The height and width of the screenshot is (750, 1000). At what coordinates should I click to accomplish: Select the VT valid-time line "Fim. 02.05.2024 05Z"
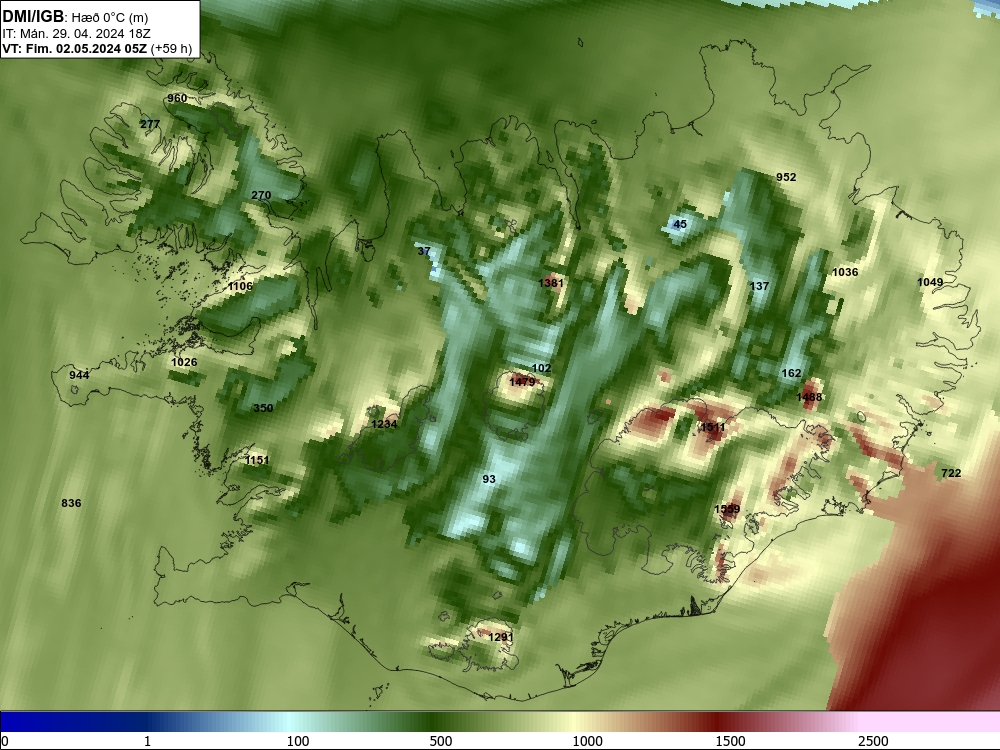pyautogui.click(x=86, y=49)
